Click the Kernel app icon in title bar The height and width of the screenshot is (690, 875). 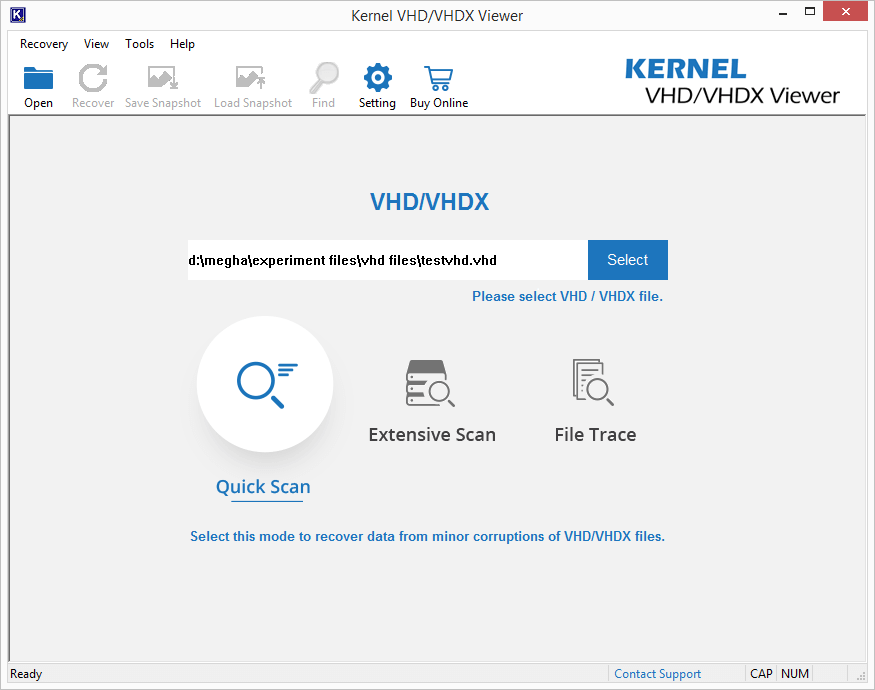click(x=18, y=15)
